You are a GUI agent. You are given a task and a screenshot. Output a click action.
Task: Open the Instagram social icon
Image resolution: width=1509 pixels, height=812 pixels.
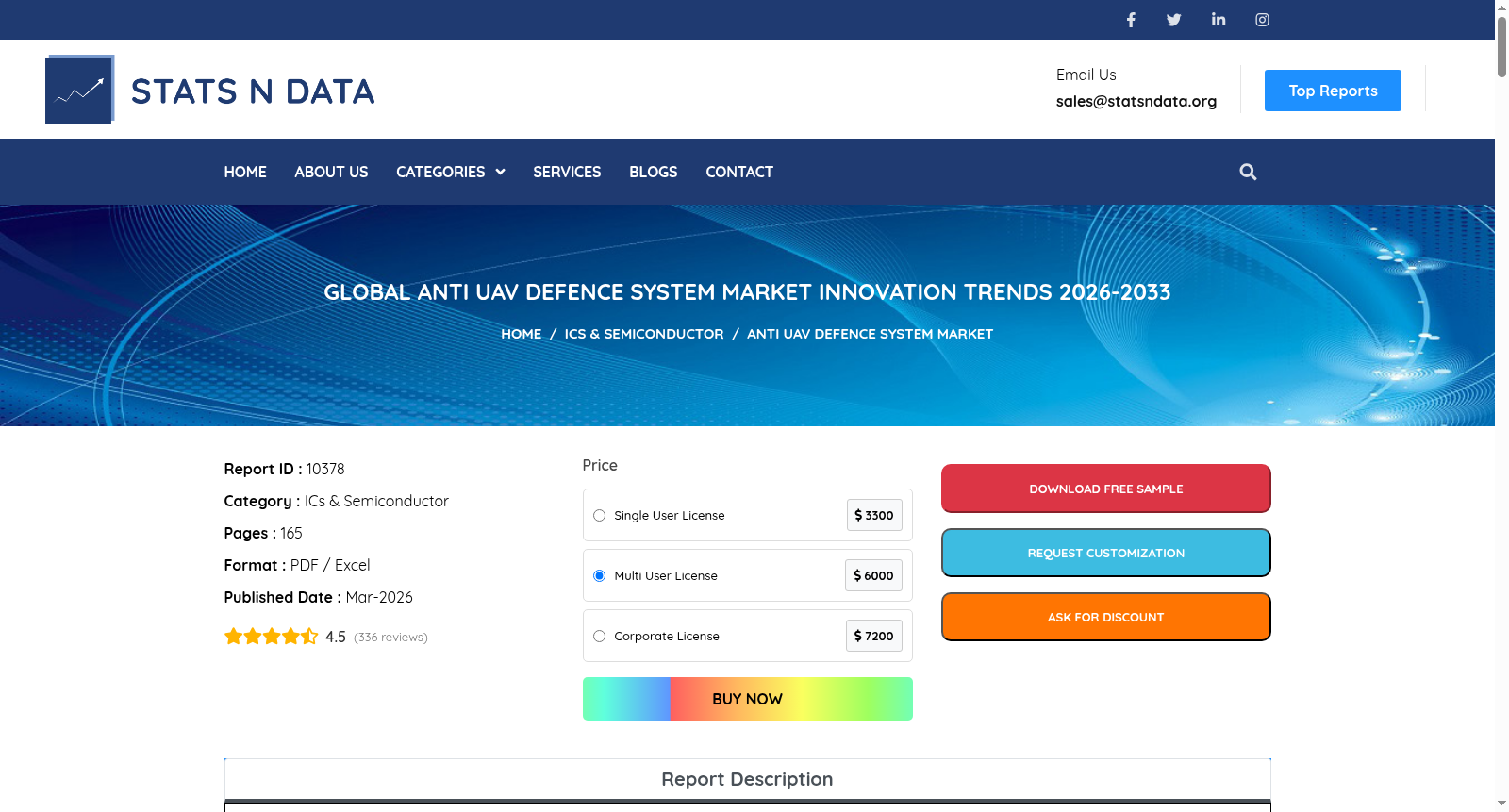point(1262,20)
